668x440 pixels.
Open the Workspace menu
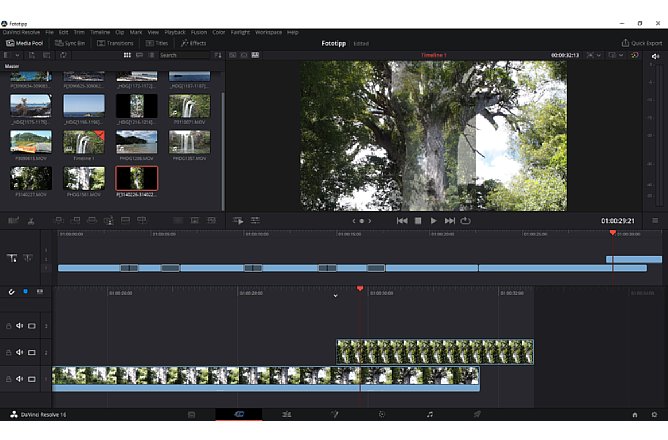click(x=268, y=32)
